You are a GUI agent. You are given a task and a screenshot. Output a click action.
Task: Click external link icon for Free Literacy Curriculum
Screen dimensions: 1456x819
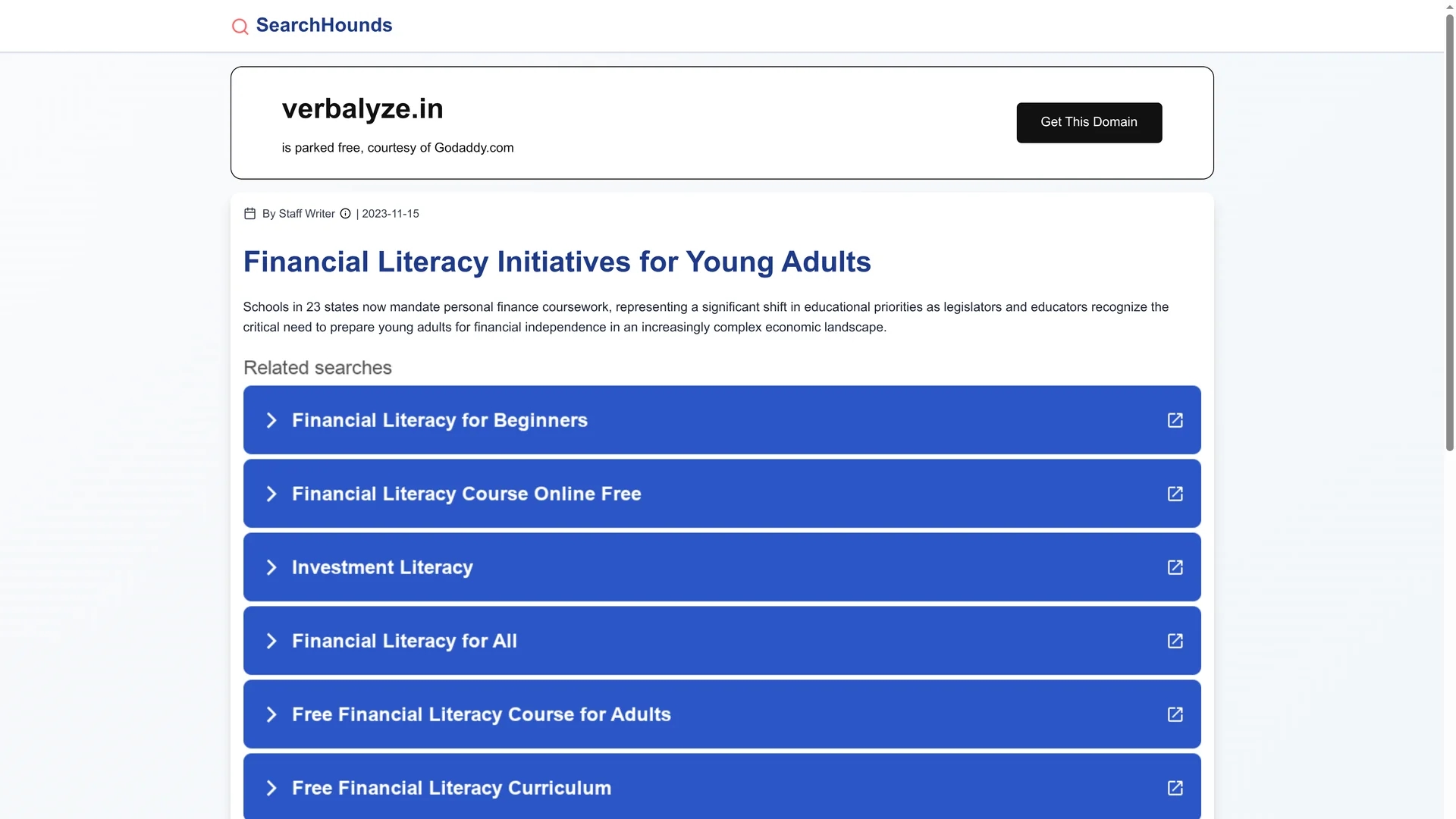tap(1175, 788)
